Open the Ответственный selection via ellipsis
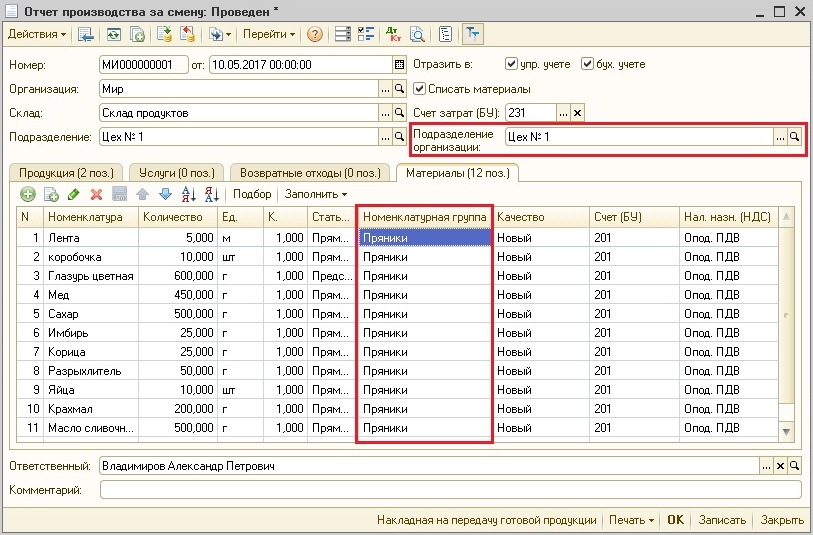The width and height of the screenshot is (813, 535). tap(767, 466)
